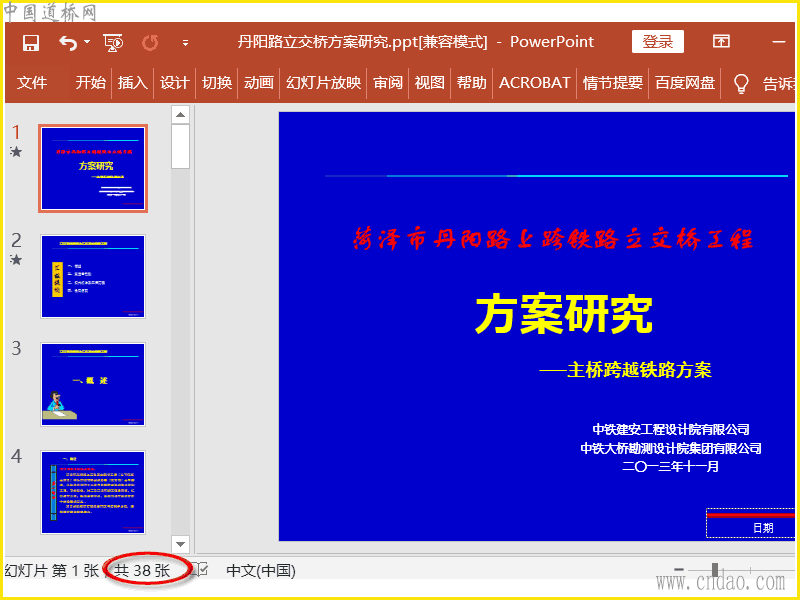Image resolution: width=800 pixels, height=600 pixels.
Task: Click the Redo/Repeat icon
Action: (x=150, y=43)
